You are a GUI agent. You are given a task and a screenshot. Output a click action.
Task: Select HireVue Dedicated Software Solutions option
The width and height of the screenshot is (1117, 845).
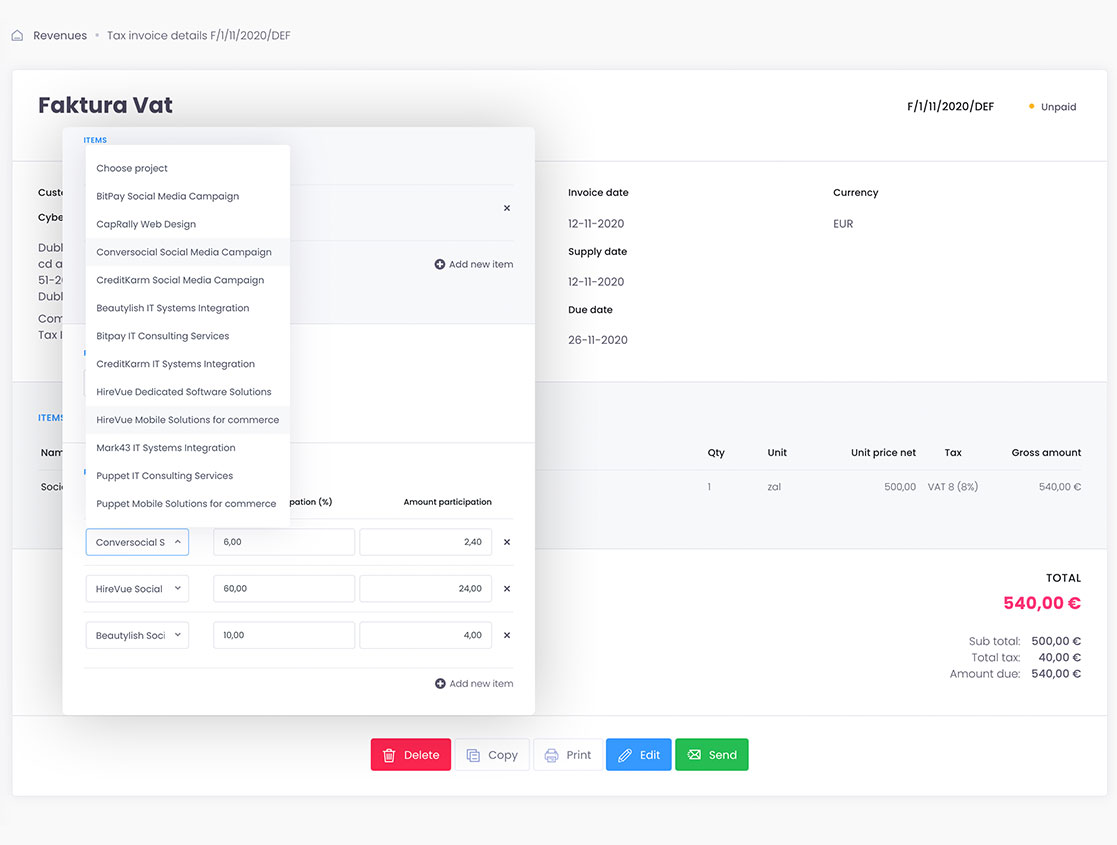point(187,392)
